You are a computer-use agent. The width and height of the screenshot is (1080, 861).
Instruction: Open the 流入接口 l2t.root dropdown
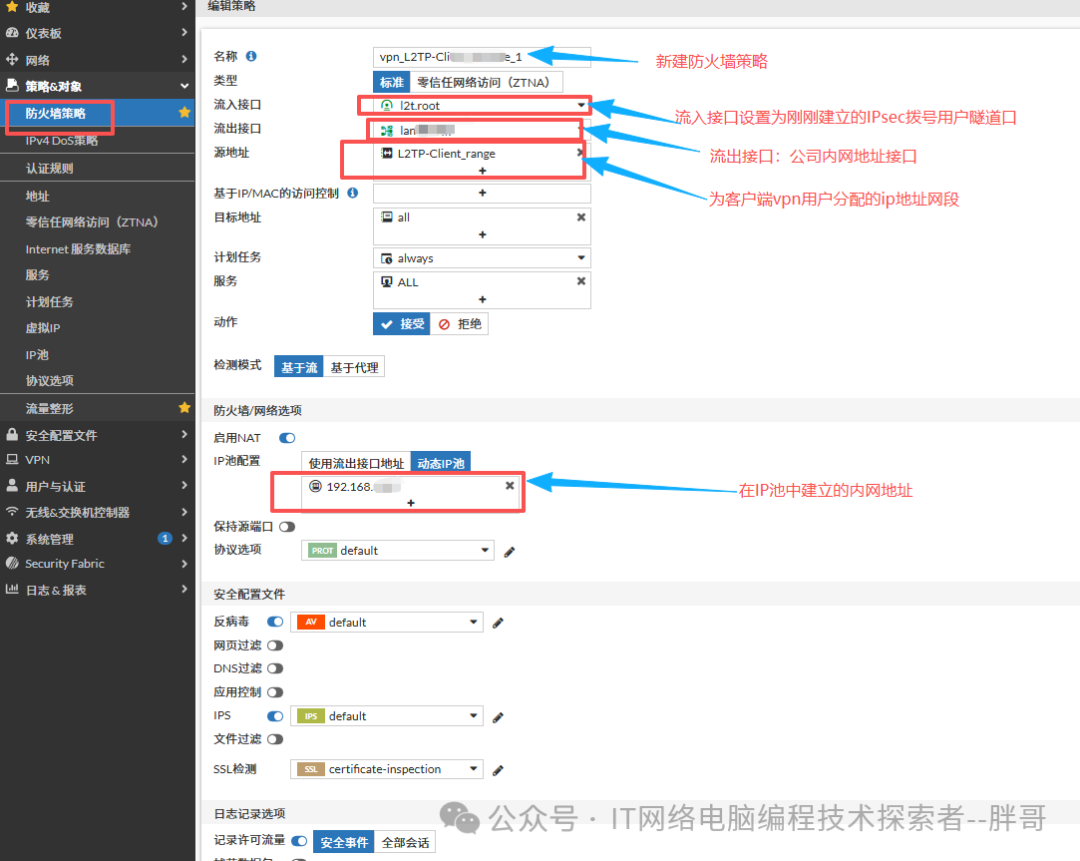[x=580, y=105]
